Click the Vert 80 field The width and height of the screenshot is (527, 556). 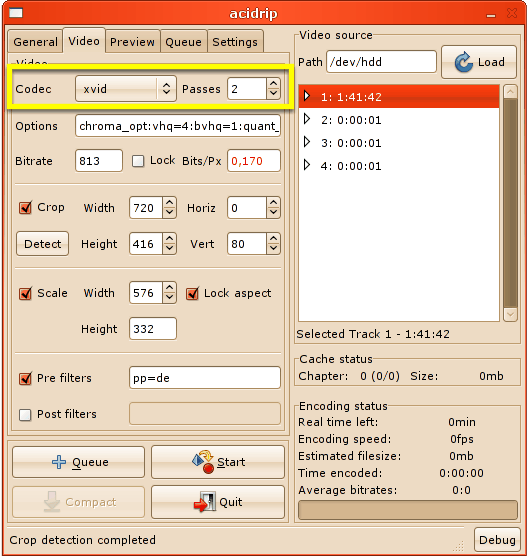(247, 244)
